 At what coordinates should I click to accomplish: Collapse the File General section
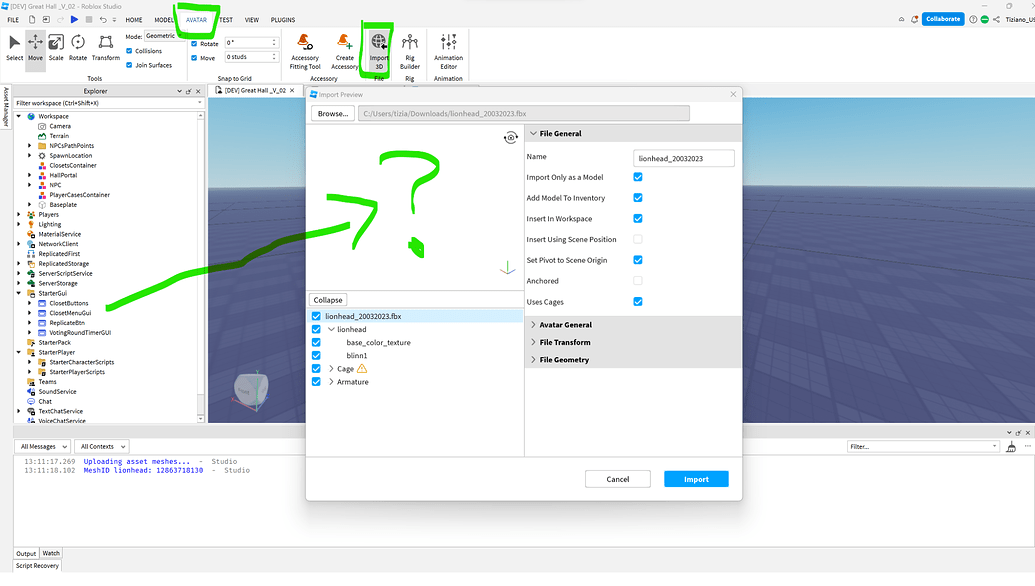pos(533,133)
